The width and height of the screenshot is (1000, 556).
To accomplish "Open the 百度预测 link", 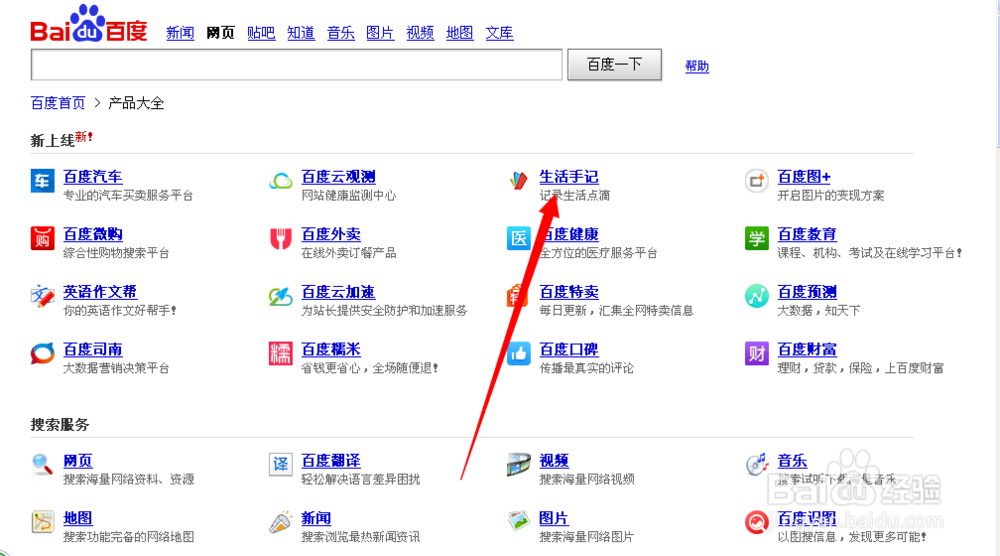I will [x=807, y=291].
